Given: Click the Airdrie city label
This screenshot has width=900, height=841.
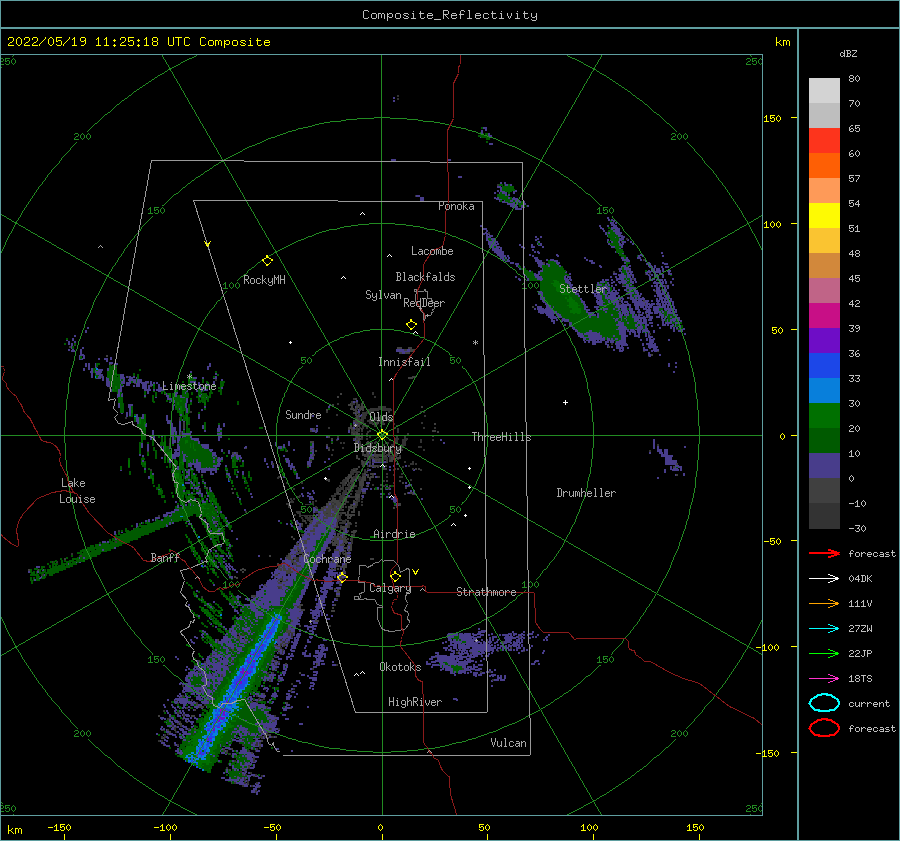Looking at the screenshot, I should coord(394,534).
